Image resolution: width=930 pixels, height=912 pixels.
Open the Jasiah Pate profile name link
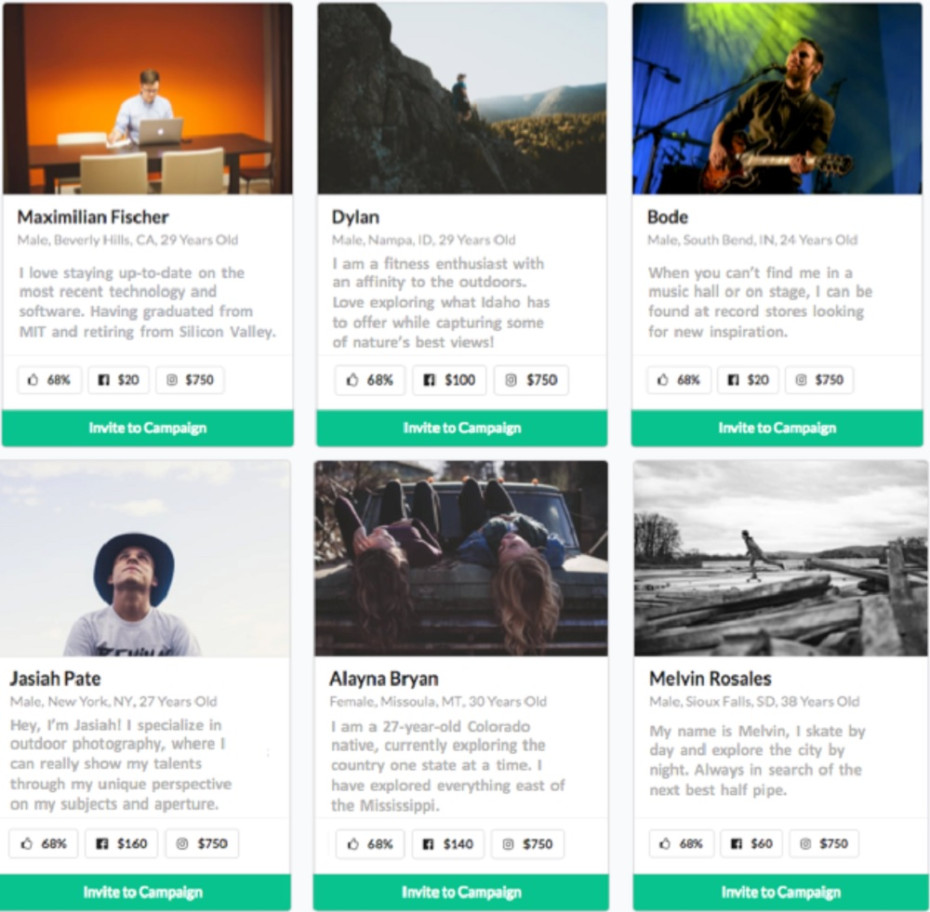55,678
